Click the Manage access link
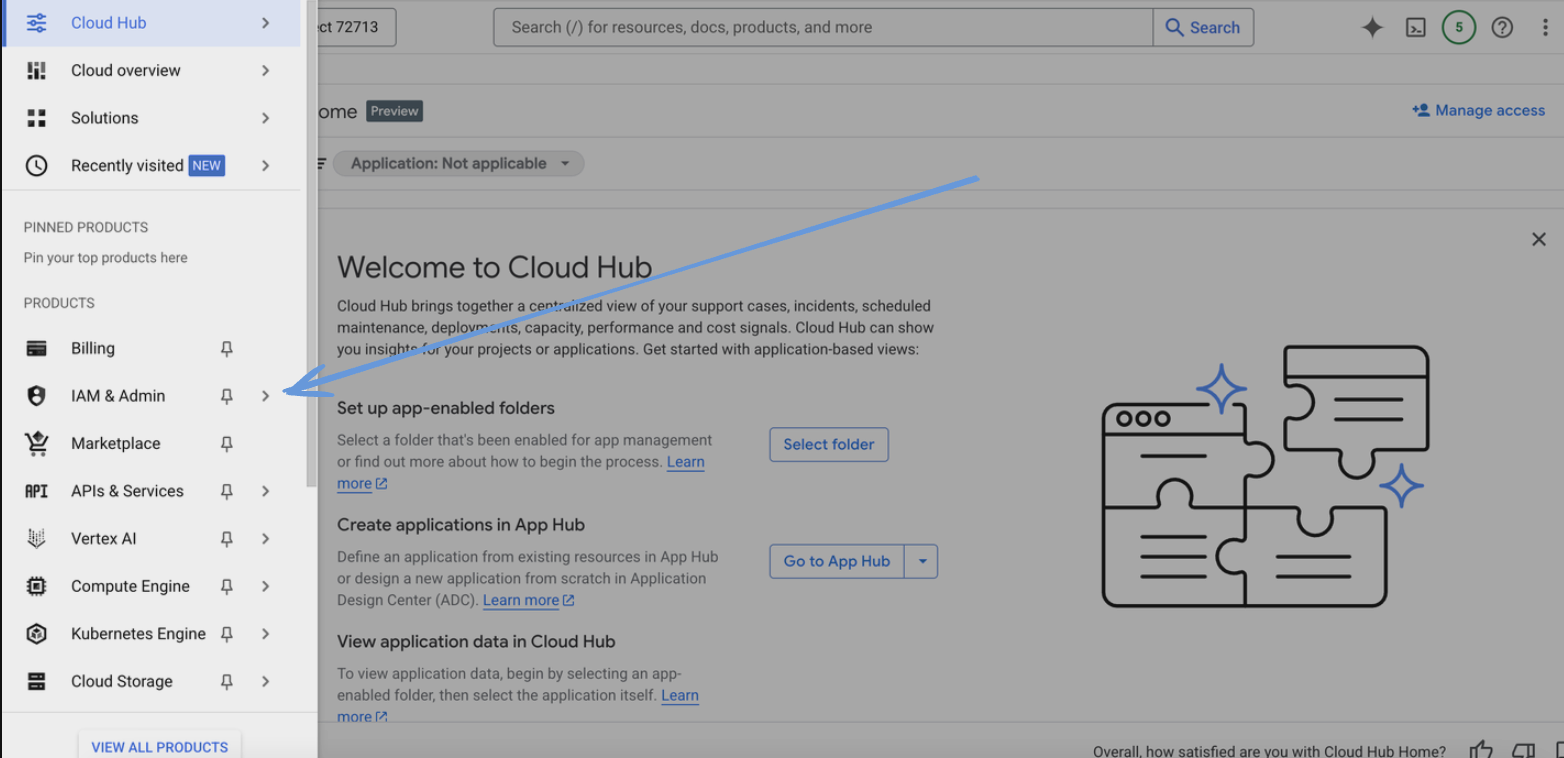 coord(1478,111)
